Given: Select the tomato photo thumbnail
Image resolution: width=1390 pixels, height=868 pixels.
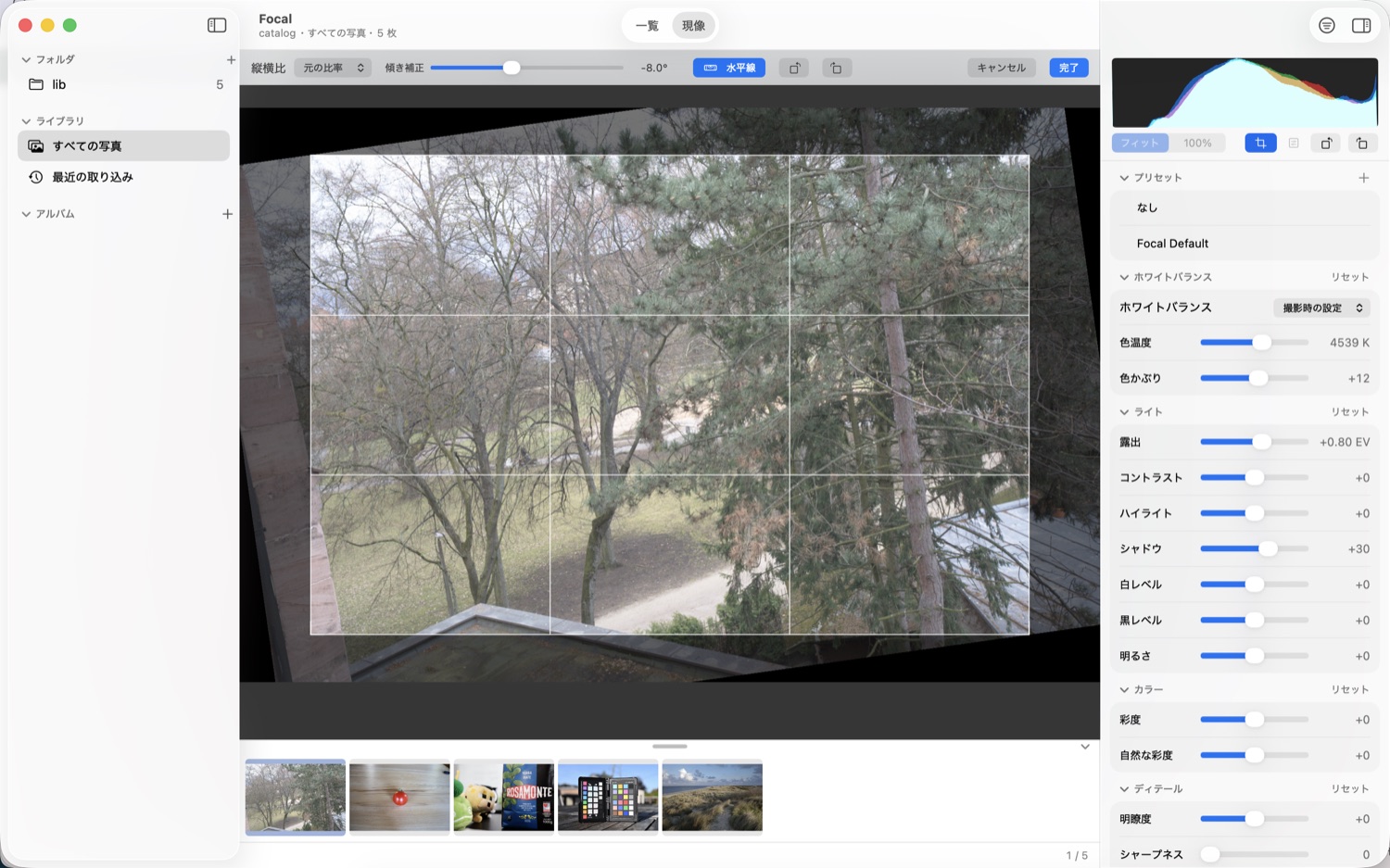Looking at the screenshot, I should click(x=399, y=798).
